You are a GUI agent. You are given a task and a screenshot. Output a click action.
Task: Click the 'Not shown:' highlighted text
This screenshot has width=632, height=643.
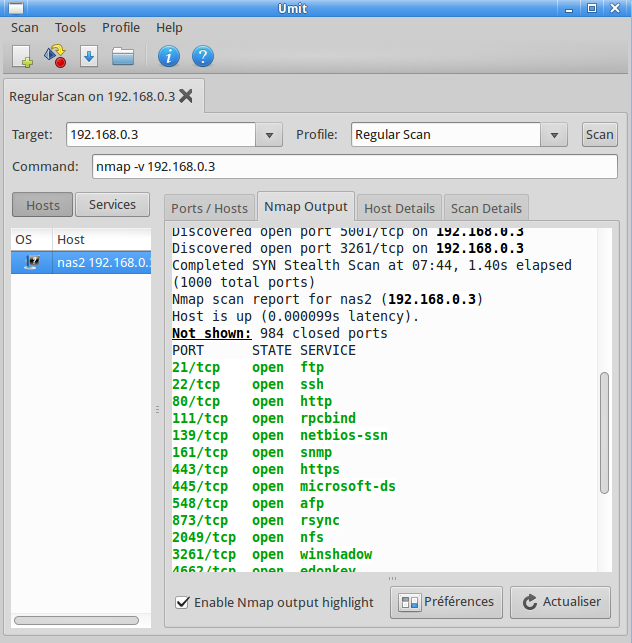[212, 333]
